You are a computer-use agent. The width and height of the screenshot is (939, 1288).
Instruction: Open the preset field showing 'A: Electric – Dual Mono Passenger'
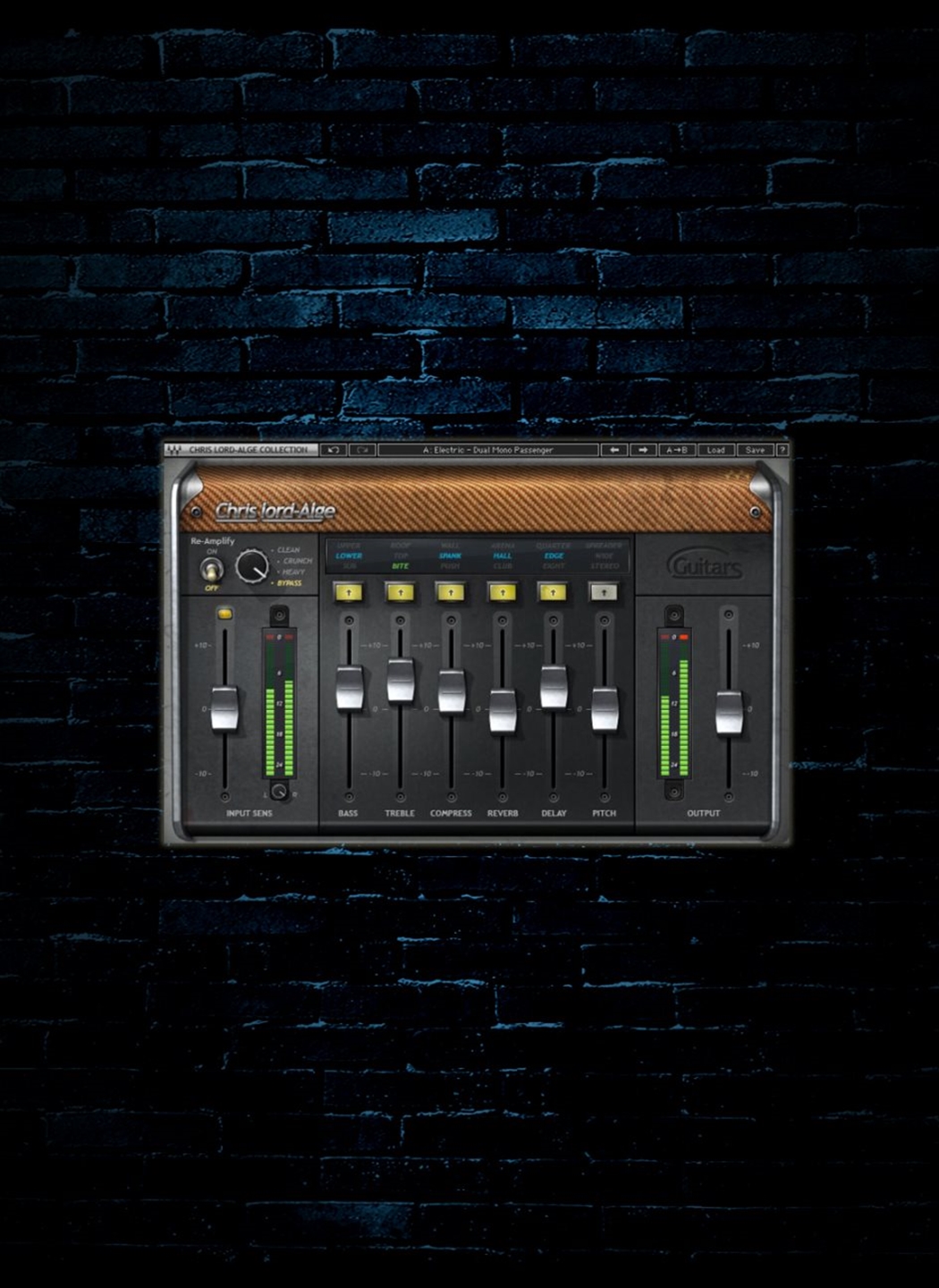pos(487,450)
